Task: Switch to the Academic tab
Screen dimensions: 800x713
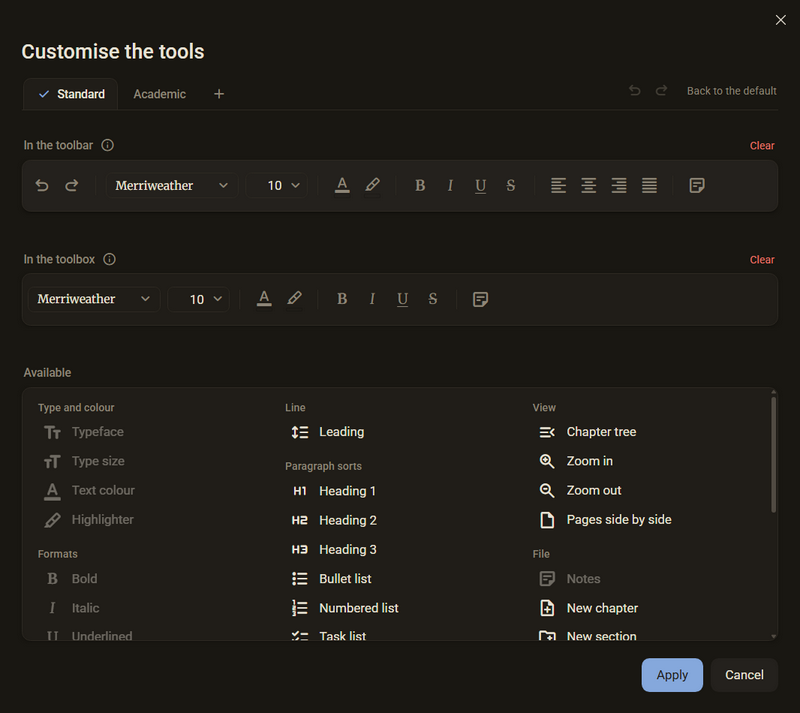Action: [x=160, y=94]
